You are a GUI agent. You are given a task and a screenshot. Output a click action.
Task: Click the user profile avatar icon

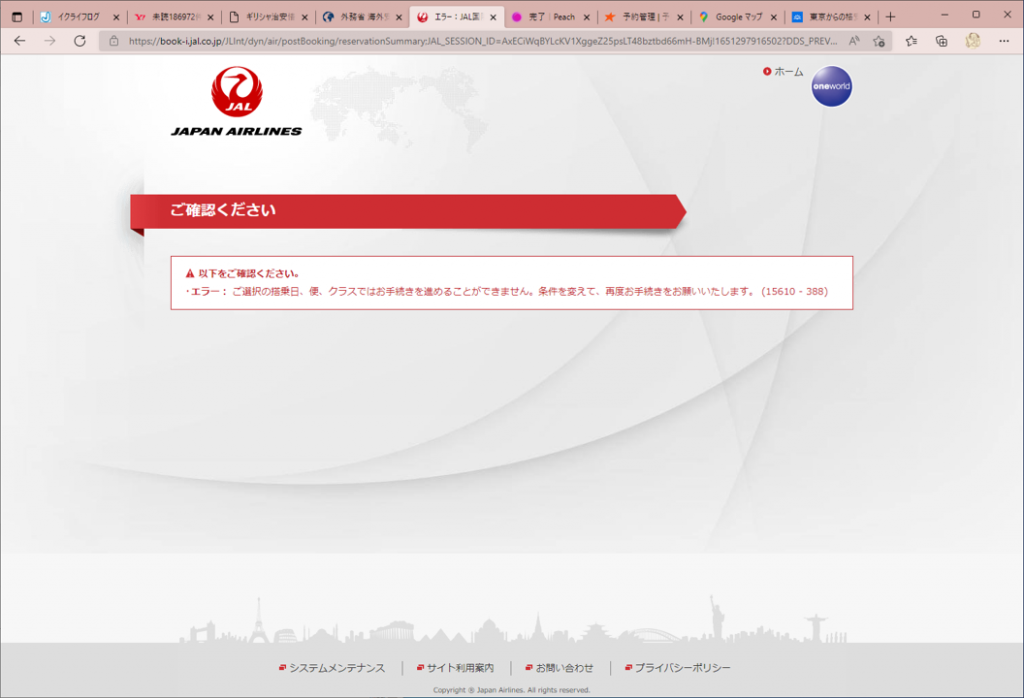pos(972,41)
